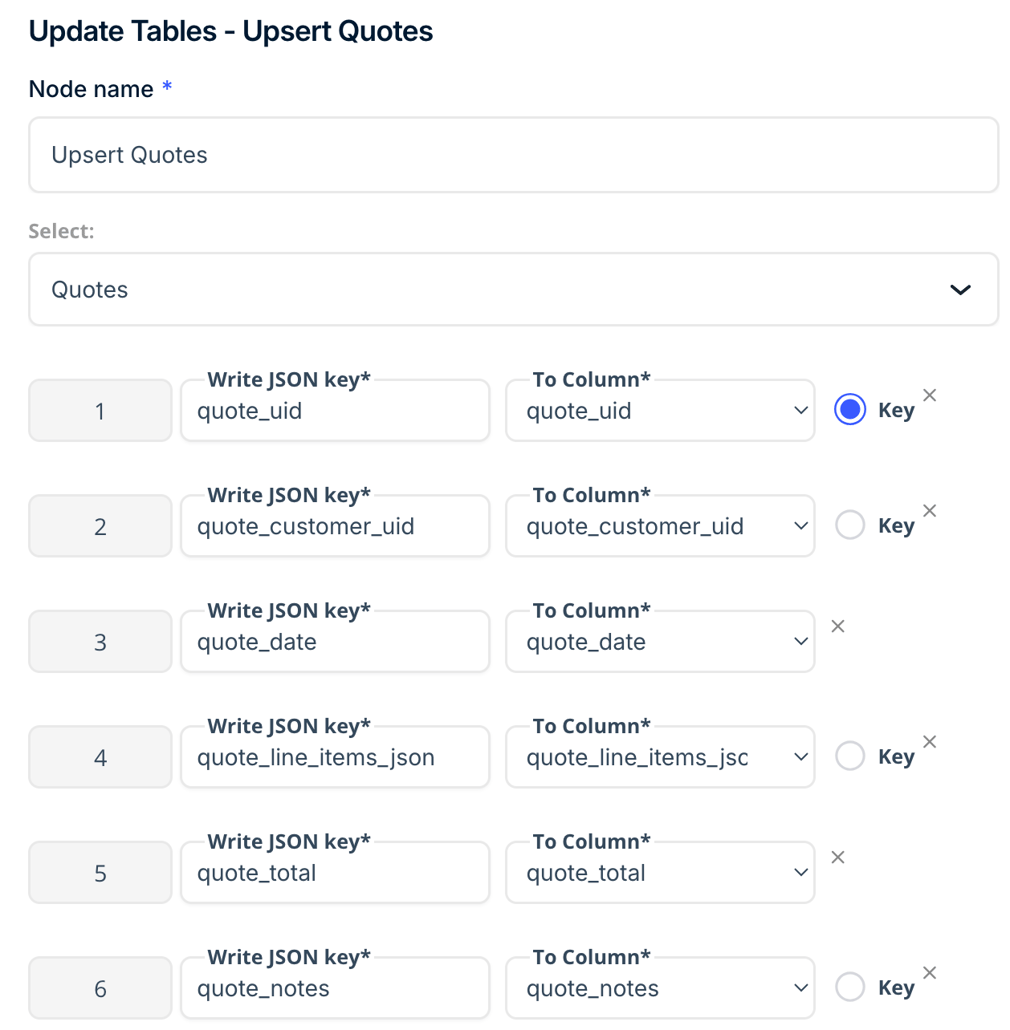Remove the quote_uid mapping row
The width and height of the screenshot is (1010, 1030).
(x=929, y=395)
